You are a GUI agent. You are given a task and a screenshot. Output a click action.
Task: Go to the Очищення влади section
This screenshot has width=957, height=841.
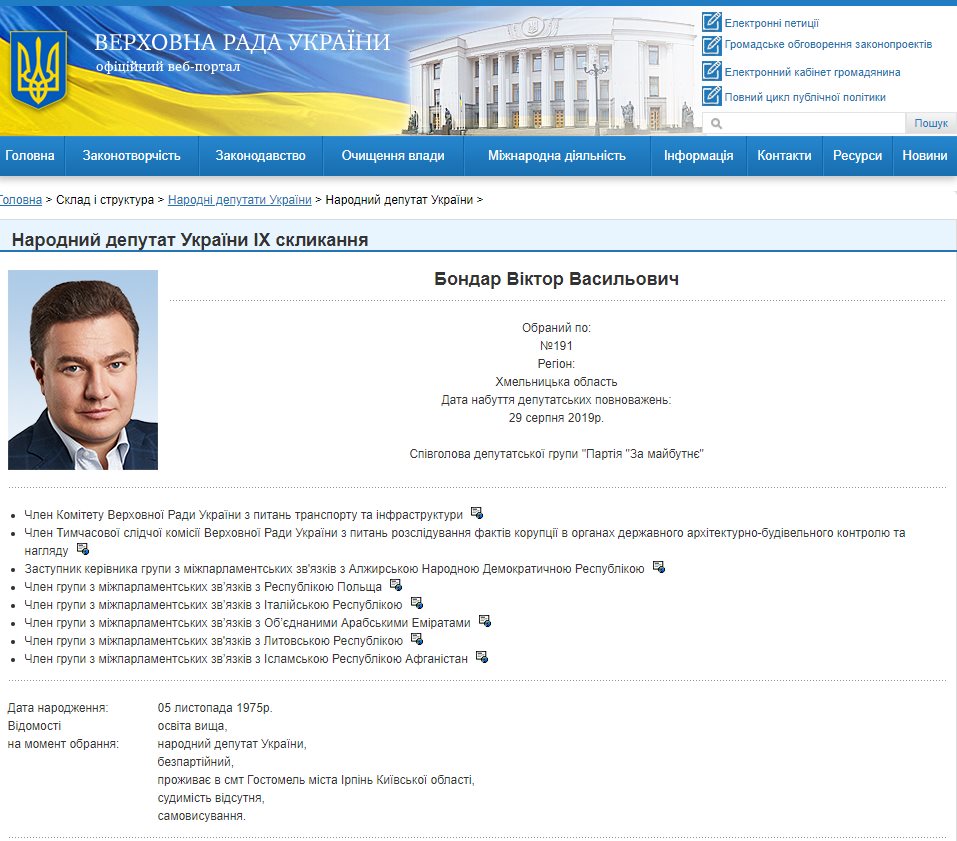393,156
